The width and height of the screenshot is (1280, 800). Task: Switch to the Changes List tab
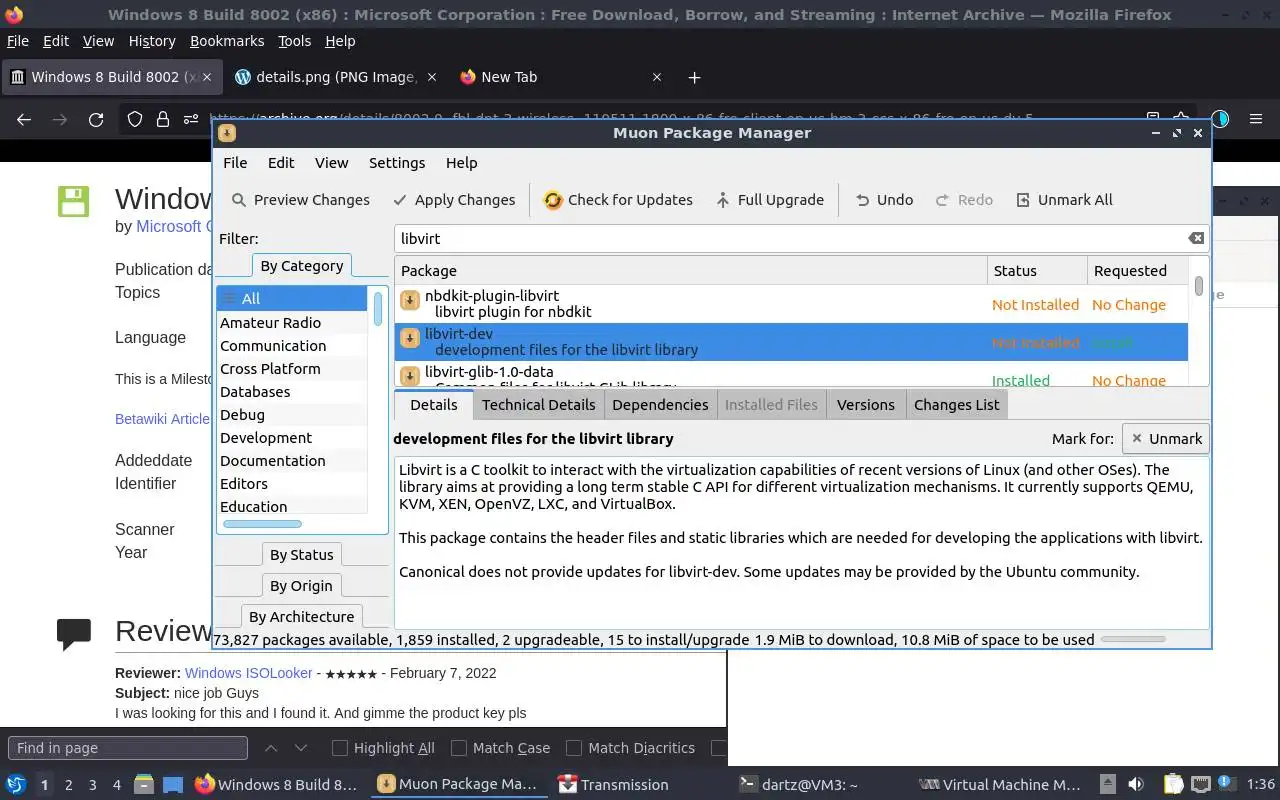point(957,404)
